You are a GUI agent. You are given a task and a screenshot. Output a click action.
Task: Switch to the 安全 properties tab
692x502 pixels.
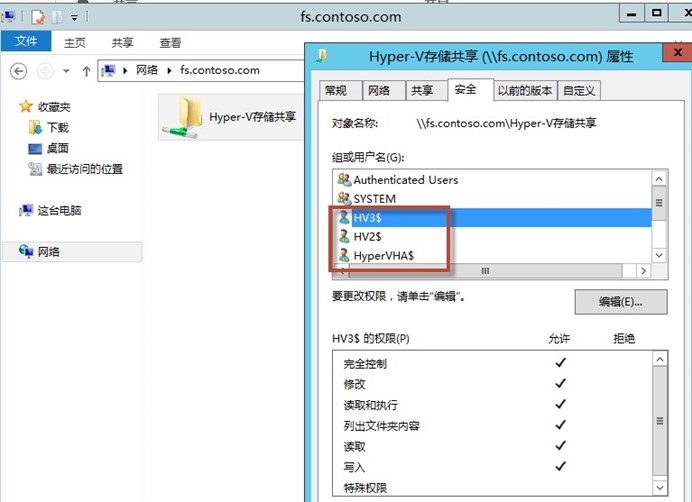[x=470, y=90]
